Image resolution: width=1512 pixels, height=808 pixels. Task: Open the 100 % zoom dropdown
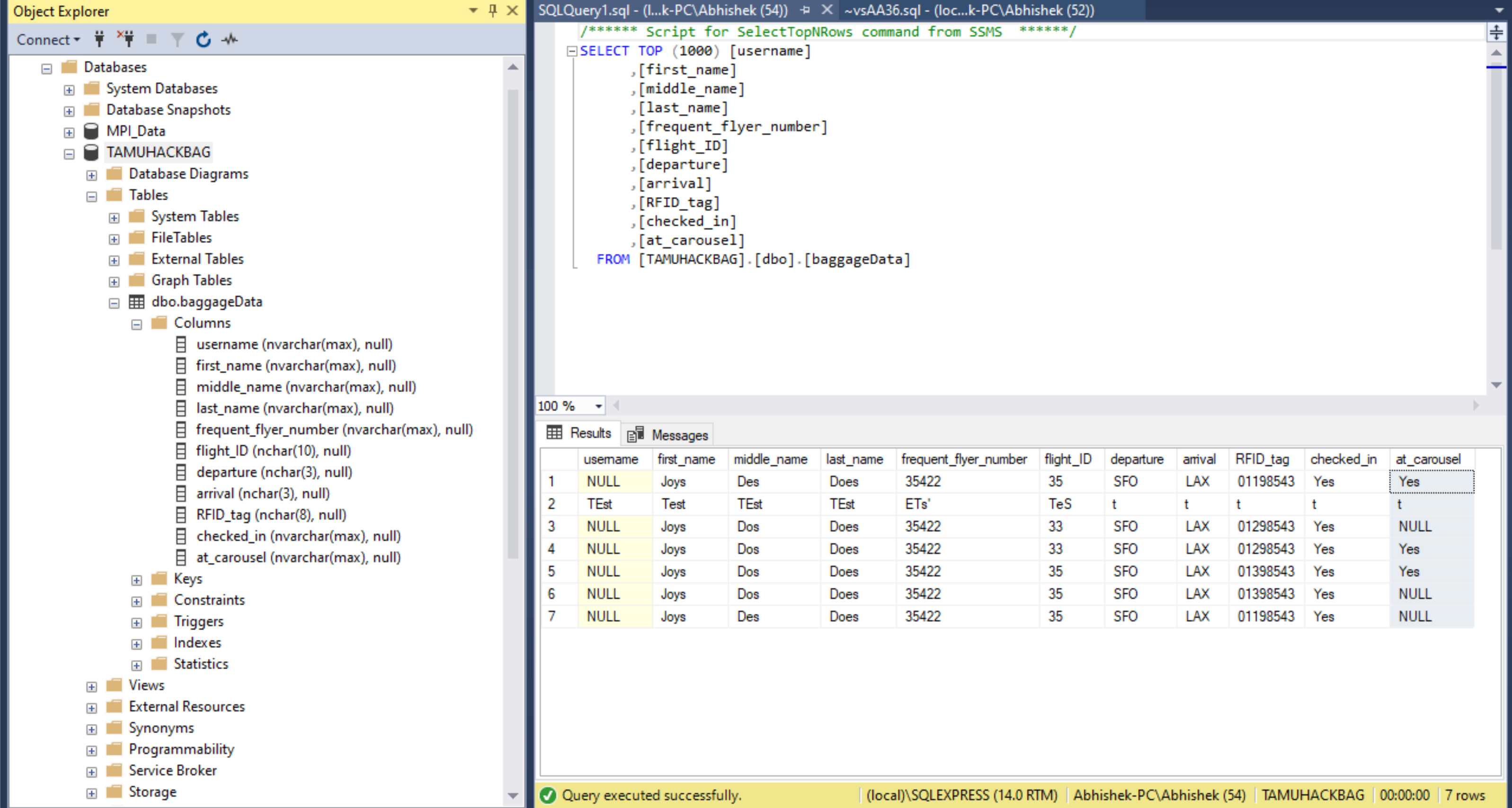598,406
